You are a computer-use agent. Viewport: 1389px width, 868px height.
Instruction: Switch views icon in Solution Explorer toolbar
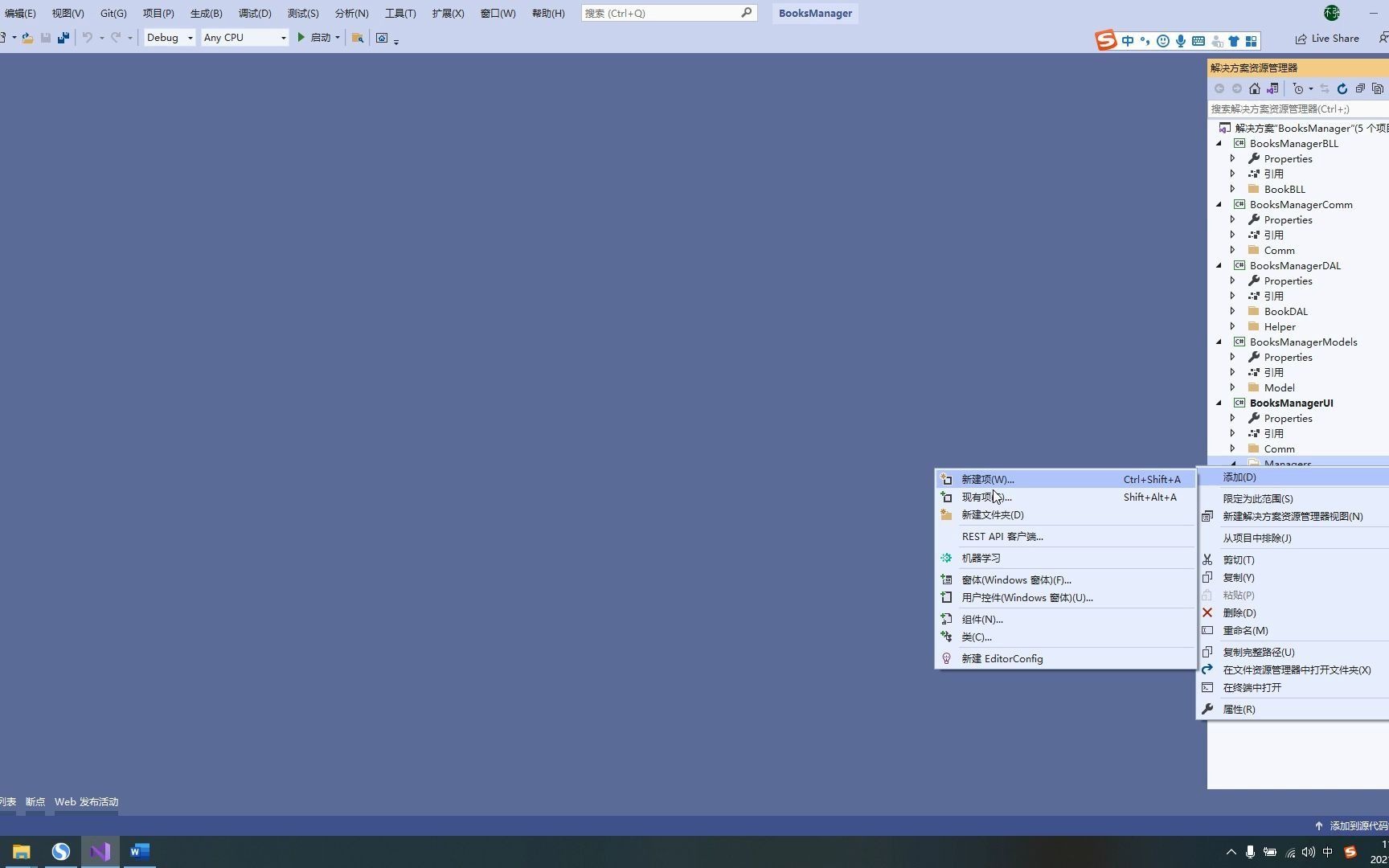(x=1272, y=88)
